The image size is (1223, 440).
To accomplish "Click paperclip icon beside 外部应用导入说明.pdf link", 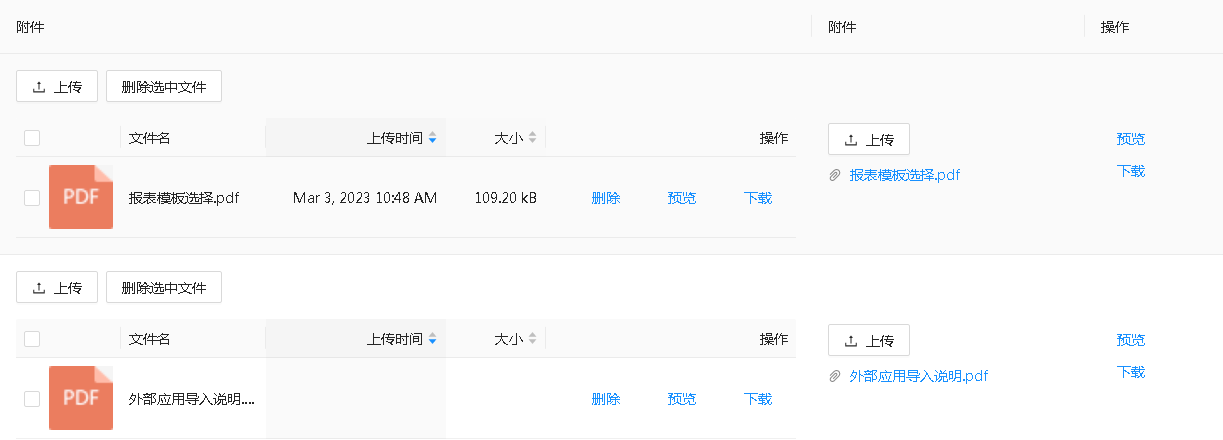I will click(x=835, y=377).
